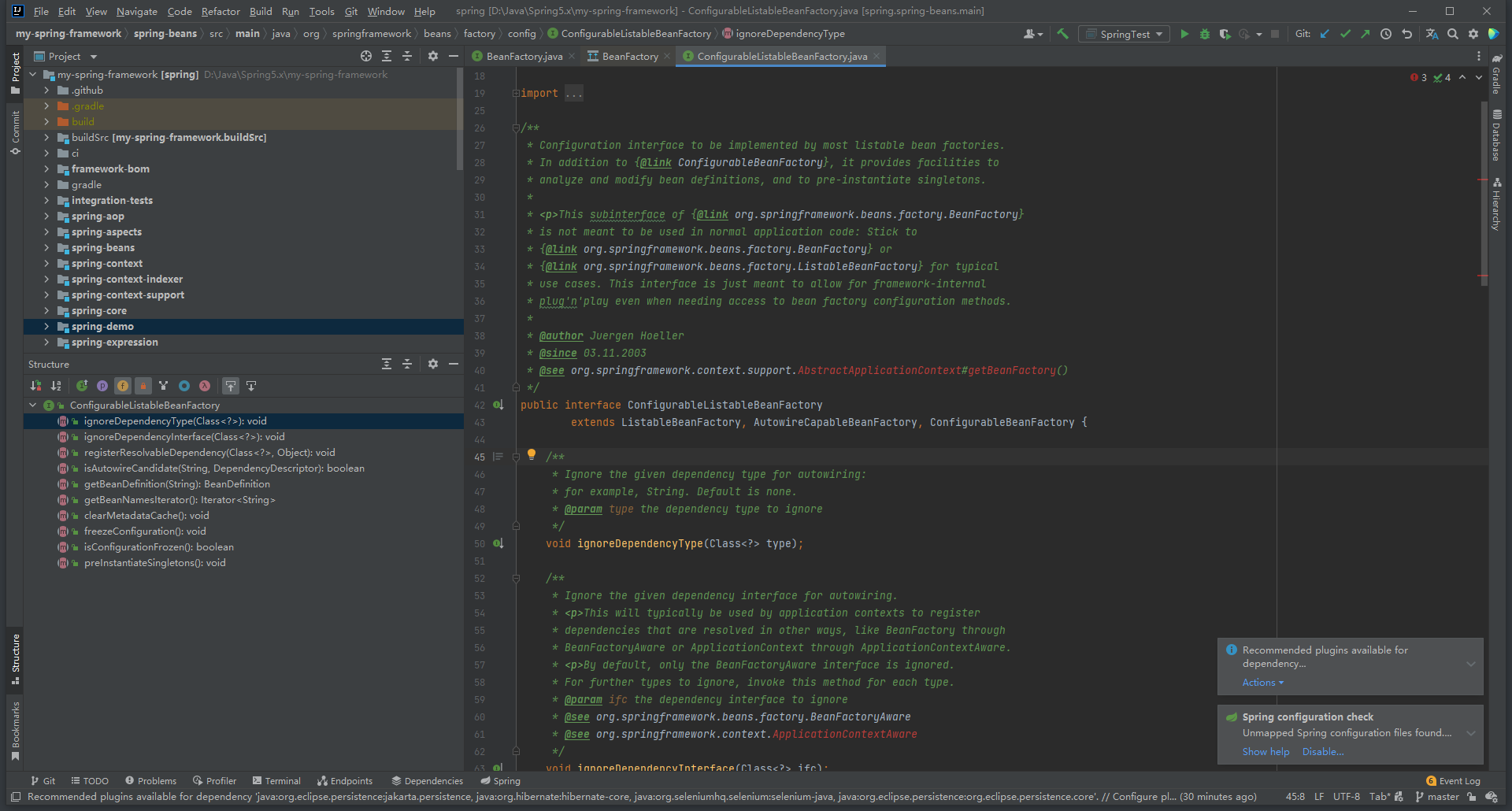Click UTF-8 encoding in status bar
Viewport: 1512px width, 811px height.
(1347, 797)
